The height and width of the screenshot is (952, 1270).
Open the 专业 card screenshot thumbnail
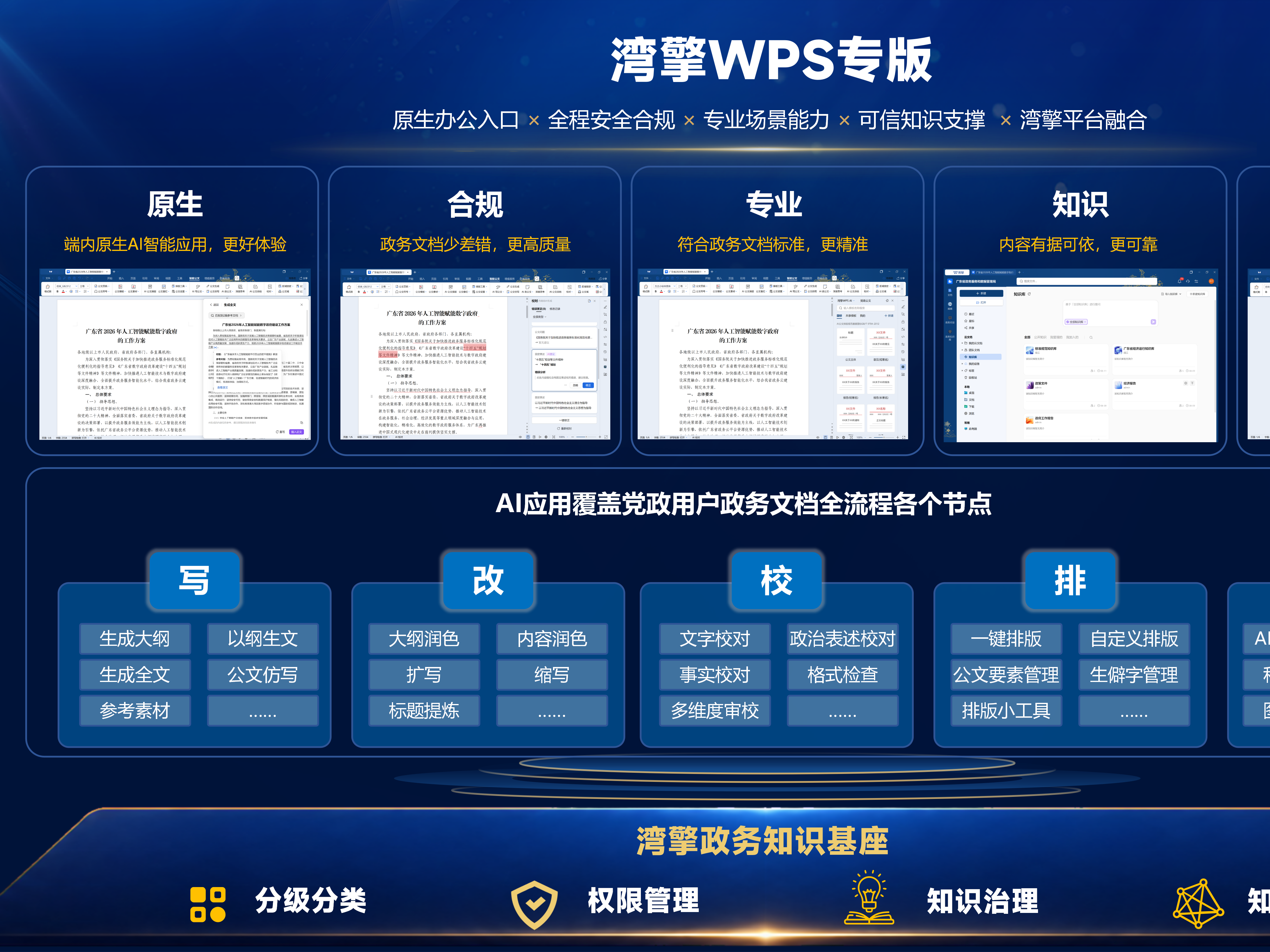pyautogui.click(x=773, y=354)
